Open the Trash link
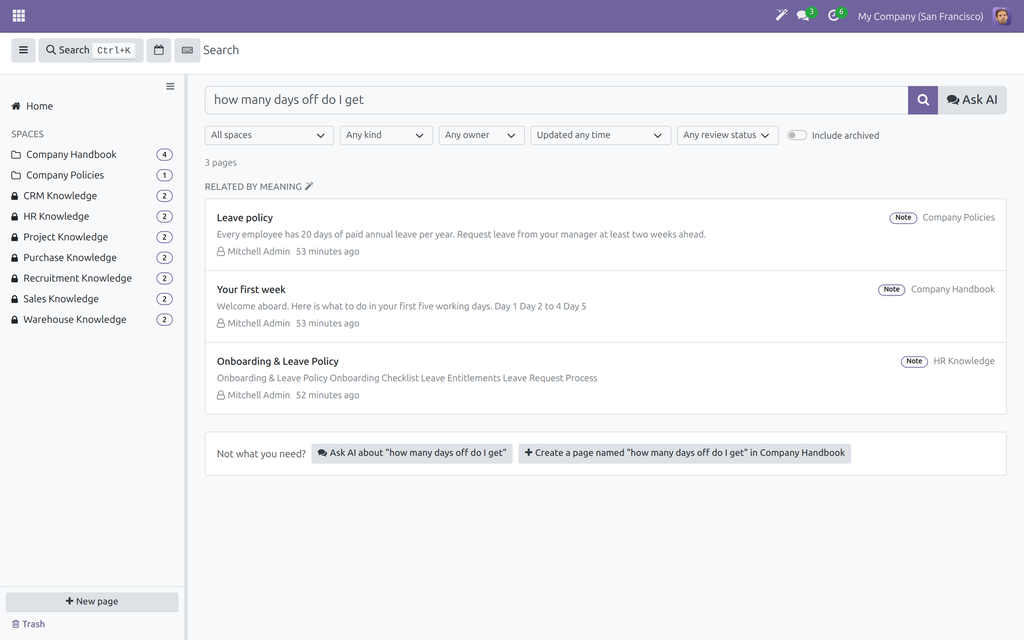Viewport: 1024px width, 640px height. point(28,624)
